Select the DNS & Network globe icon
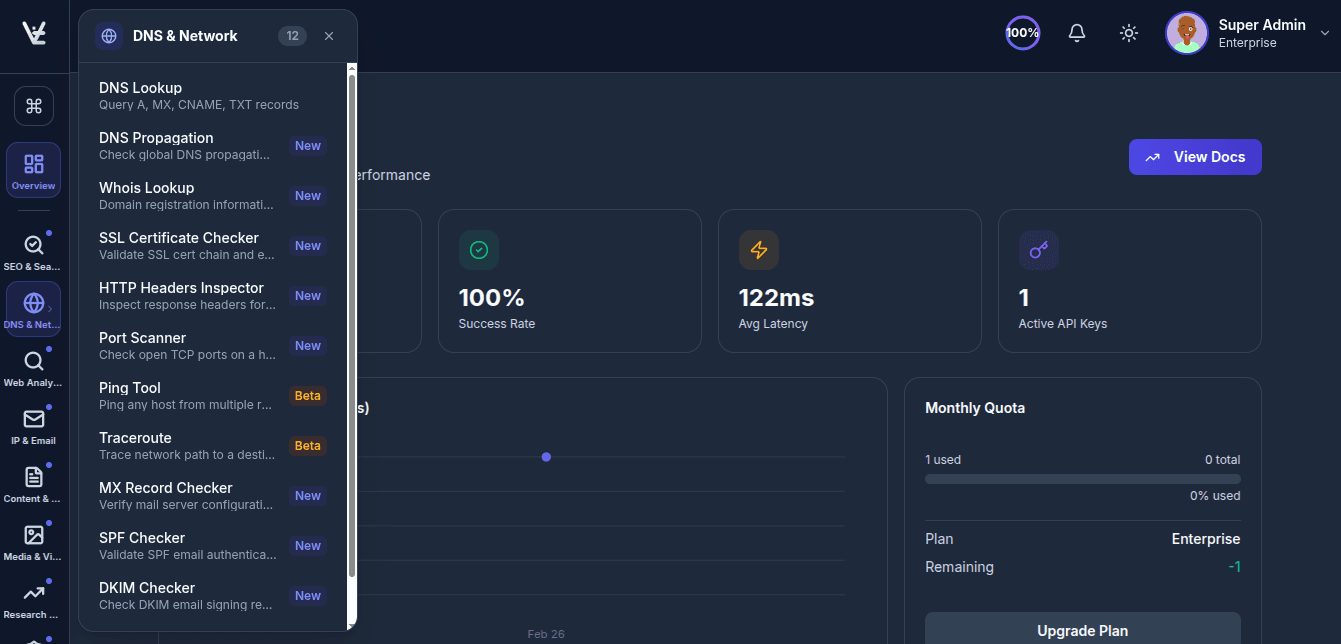Viewport: 1341px width, 644px height. click(33, 302)
